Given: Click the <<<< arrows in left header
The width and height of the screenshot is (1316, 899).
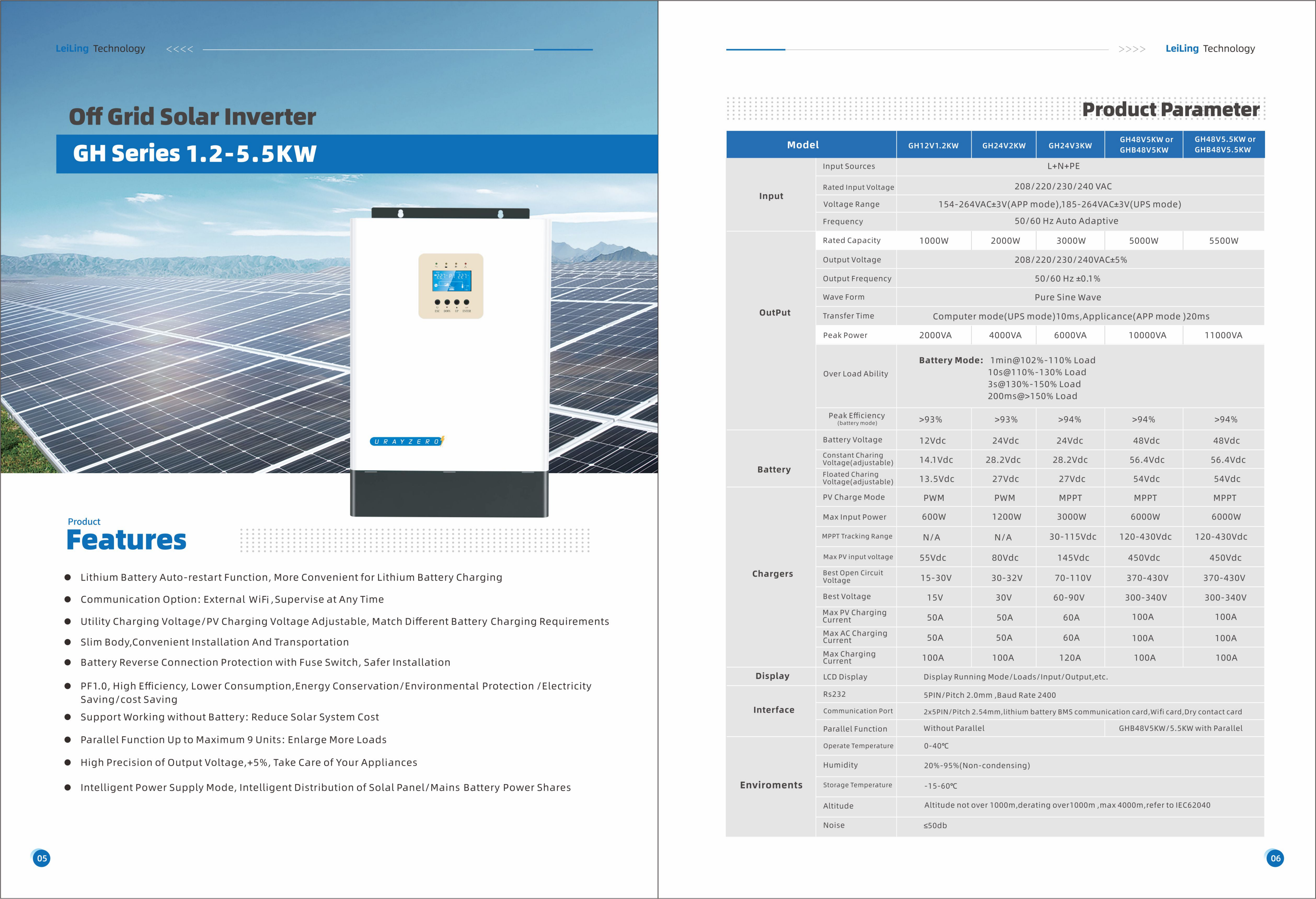Looking at the screenshot, I should 179,49.
